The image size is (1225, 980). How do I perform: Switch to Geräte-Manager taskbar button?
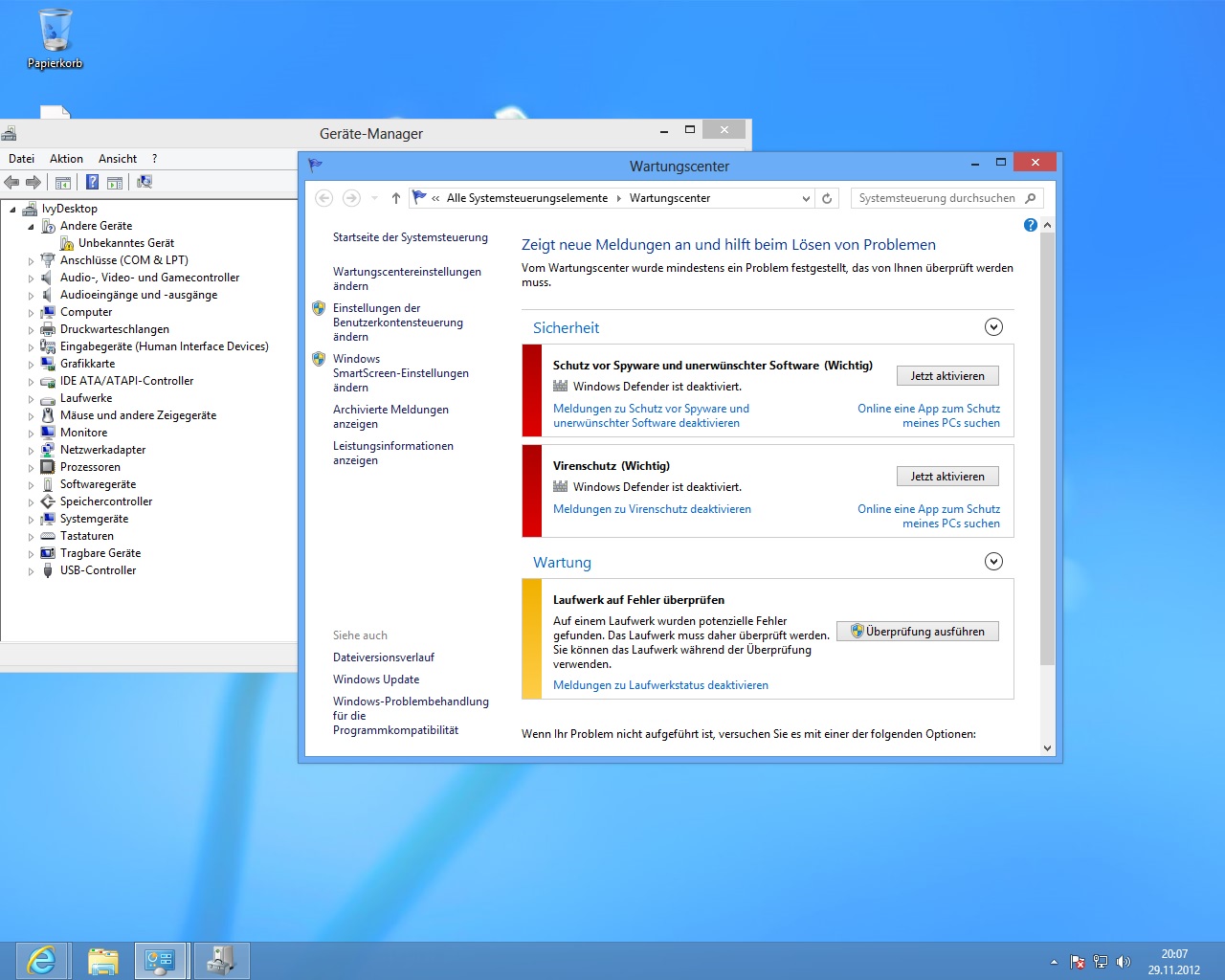coord(221,960)
